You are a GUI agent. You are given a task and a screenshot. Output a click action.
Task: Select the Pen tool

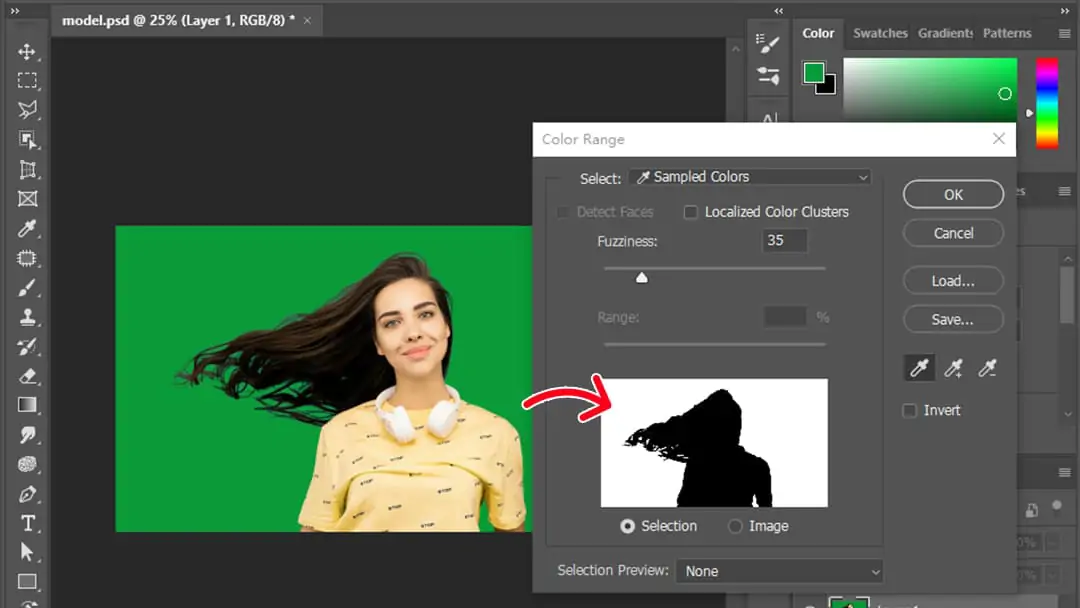pyautogui.click(x=27, y=494)
